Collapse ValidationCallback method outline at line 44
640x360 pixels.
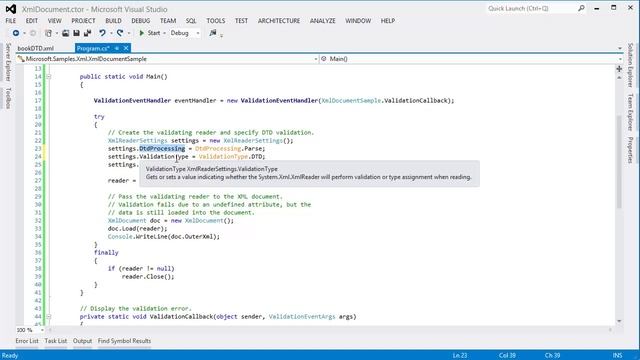tap(48, 316)
